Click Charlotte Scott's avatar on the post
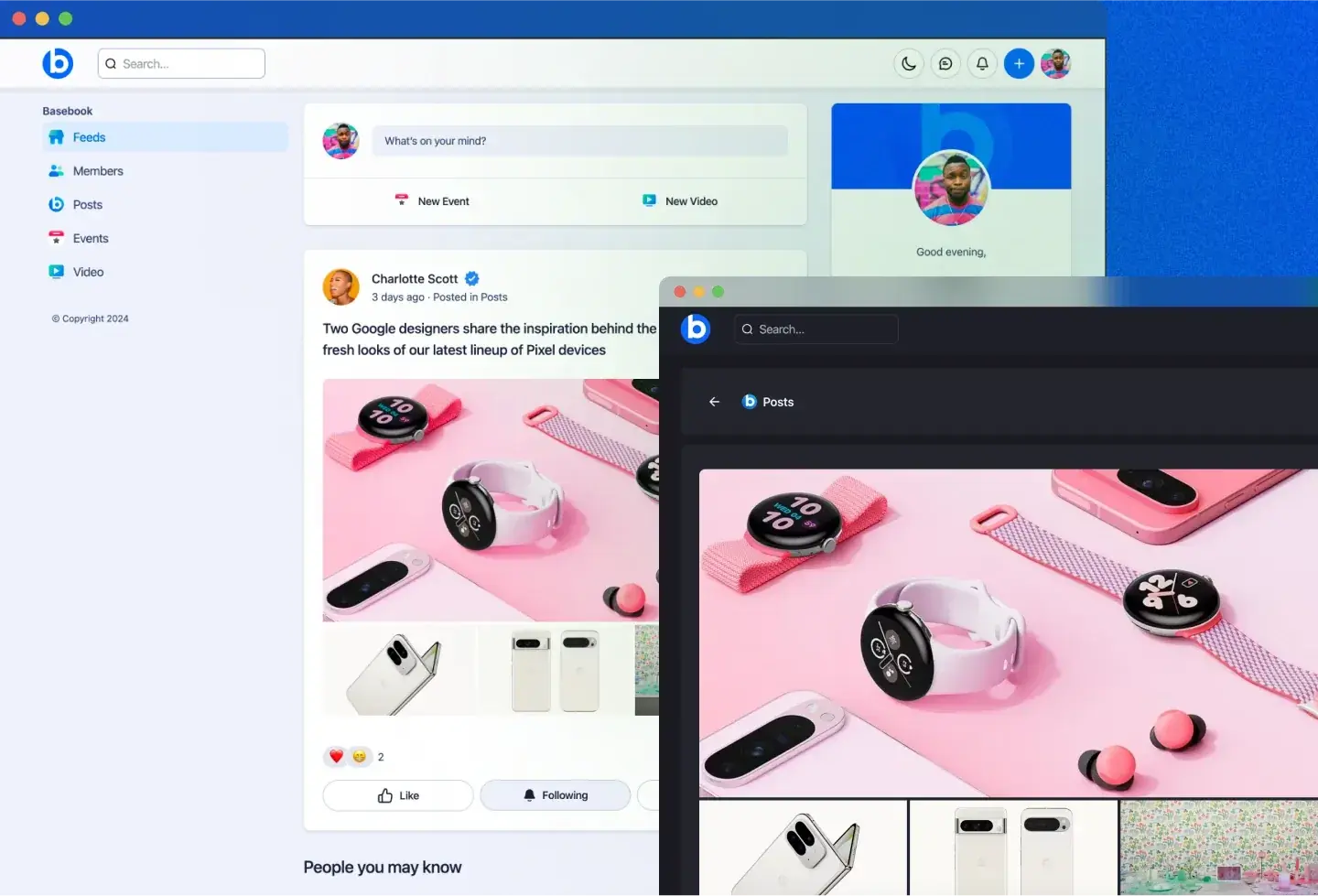Viewport: 1318px width, 896px height. coord(341,287)
